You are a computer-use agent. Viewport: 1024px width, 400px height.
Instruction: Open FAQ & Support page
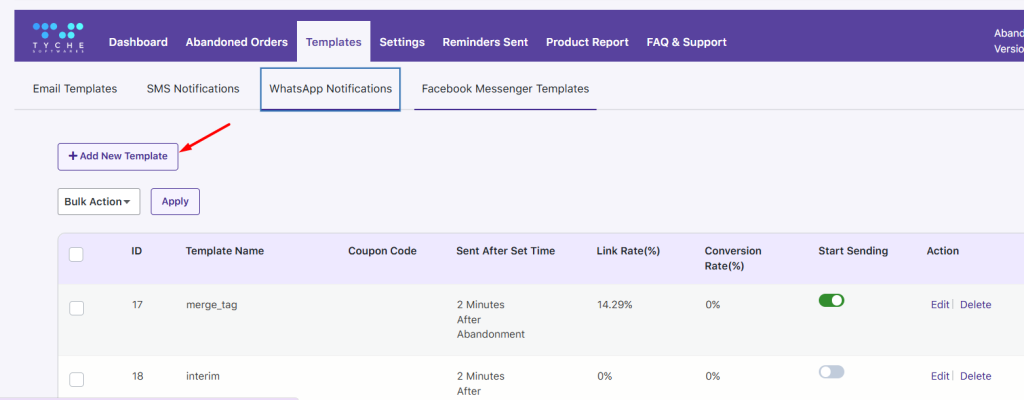(x=686, y=42)
